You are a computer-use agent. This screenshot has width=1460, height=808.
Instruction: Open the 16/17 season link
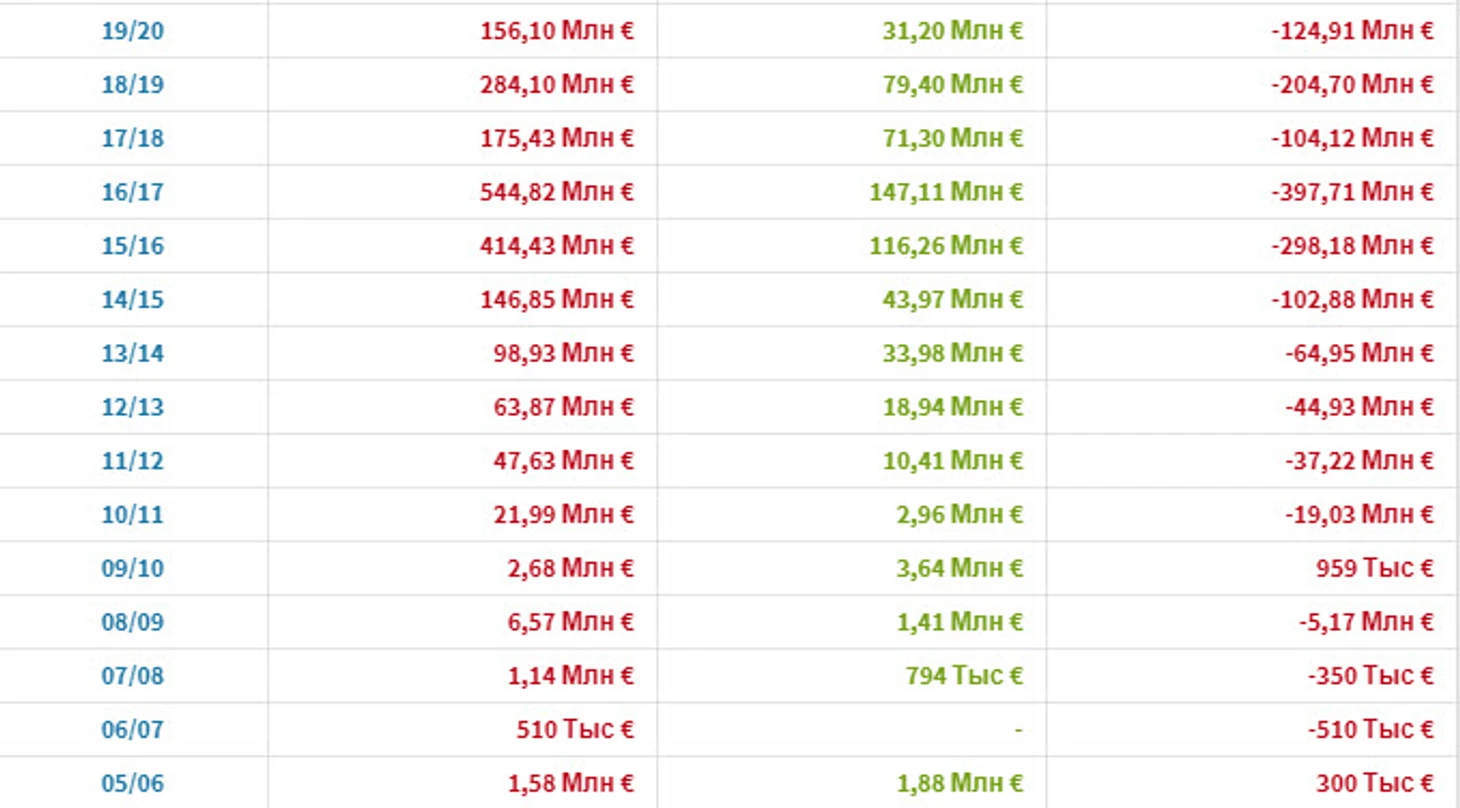(x=132, y=192)
